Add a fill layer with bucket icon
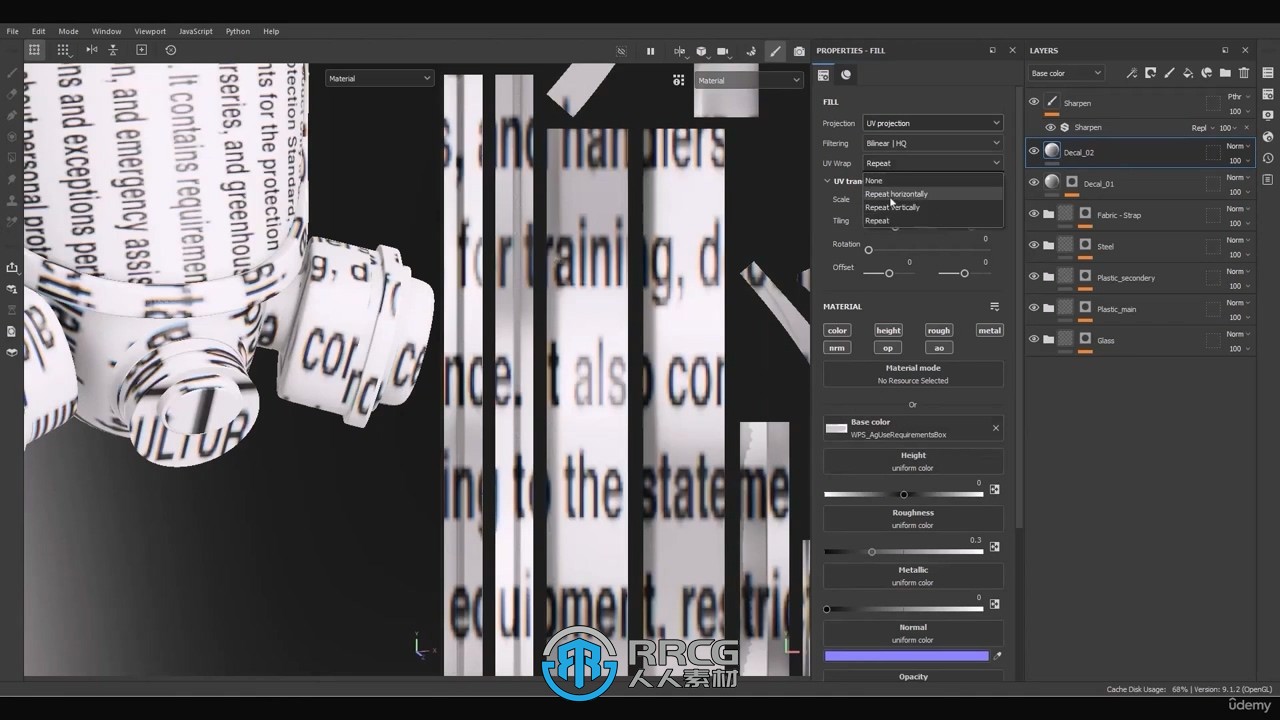 (1188, 73)
